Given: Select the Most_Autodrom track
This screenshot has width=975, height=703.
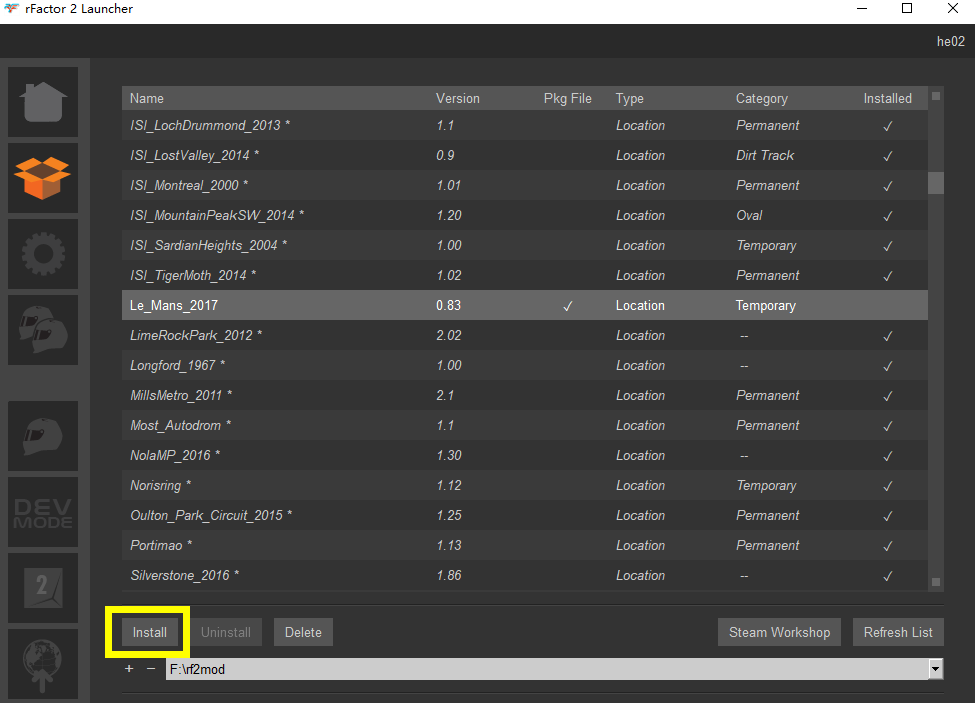Looking at the screenshot, I should [x=525, y=425].
